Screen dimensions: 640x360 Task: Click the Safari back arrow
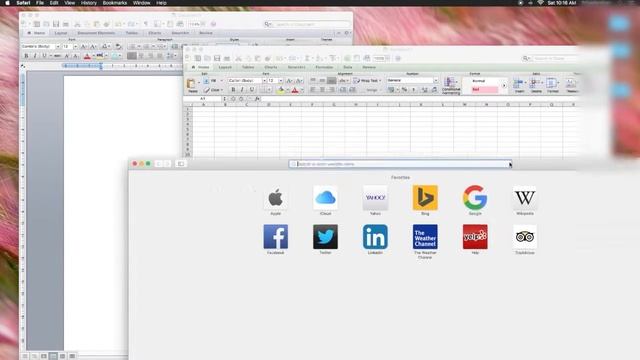[158, 164]
